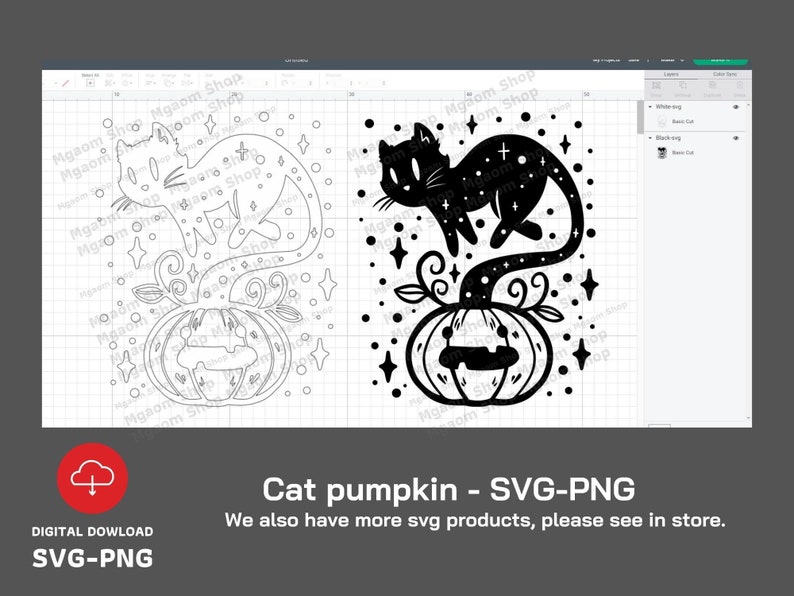This screenshot has width=794, height=596.
Task: Open the Align dropdown
Action: [151, 83]
